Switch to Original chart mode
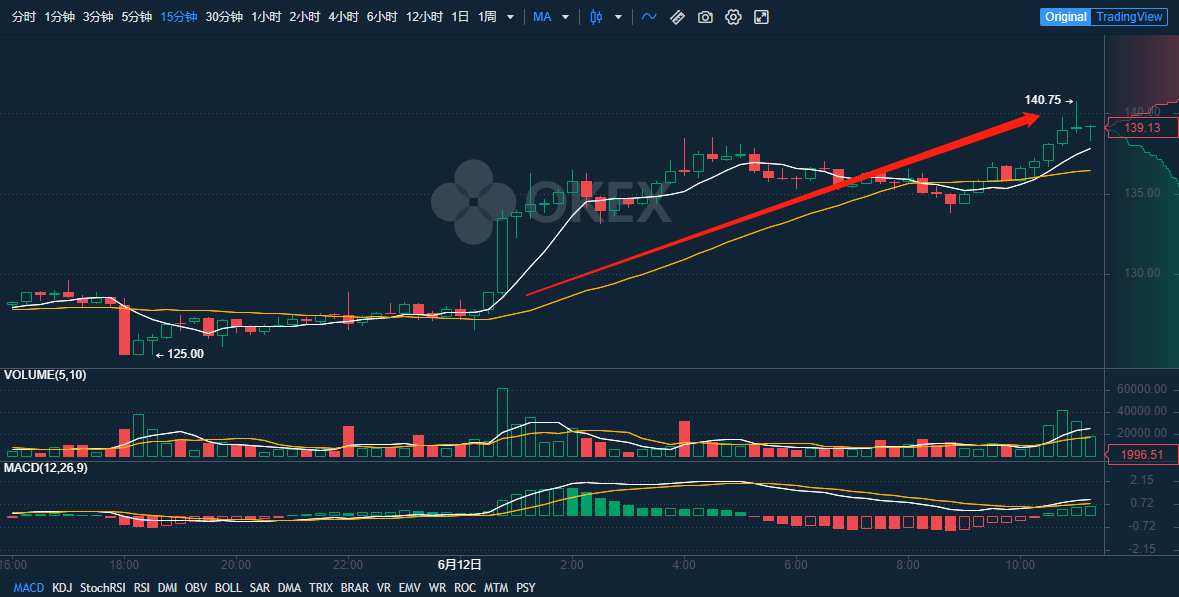This screenshot has width=1179, height=597. 1065,17
